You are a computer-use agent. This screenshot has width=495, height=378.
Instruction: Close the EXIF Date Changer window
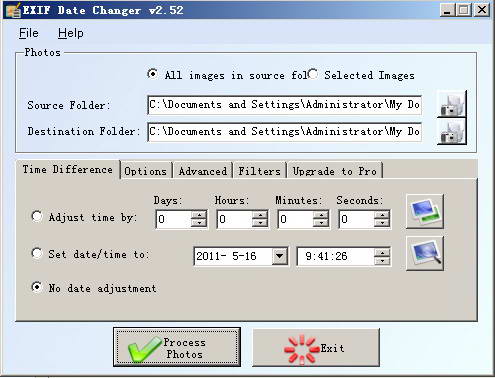pyautogui.click(x=482, y=10)
